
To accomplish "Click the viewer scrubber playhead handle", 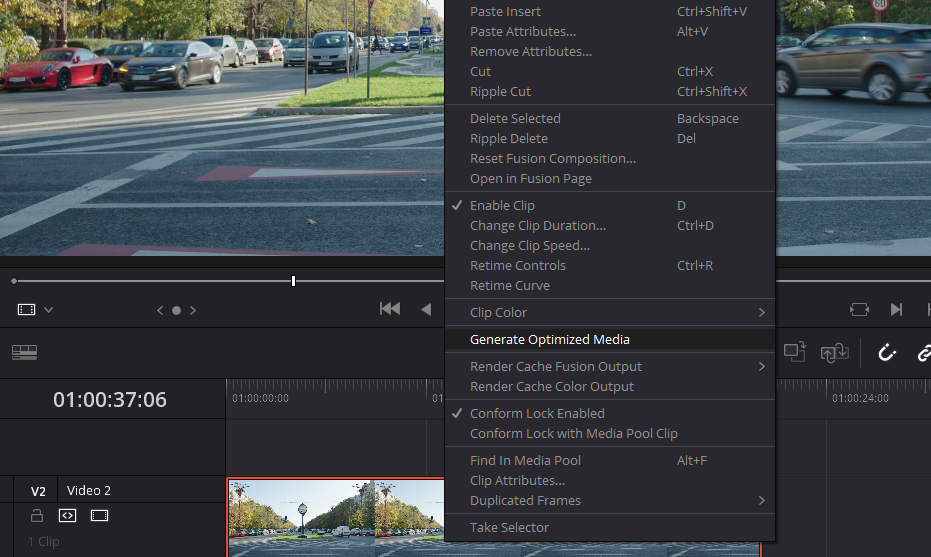I will coord(293,281).
